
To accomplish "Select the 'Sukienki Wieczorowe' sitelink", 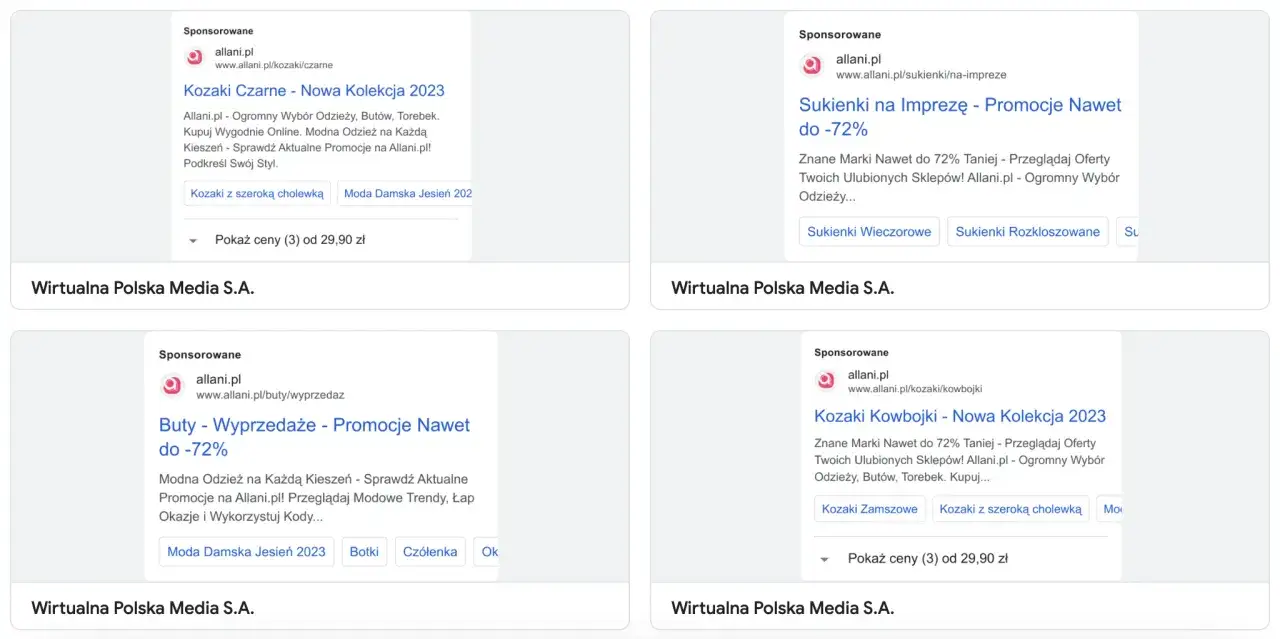I will (x=868, y=231).
